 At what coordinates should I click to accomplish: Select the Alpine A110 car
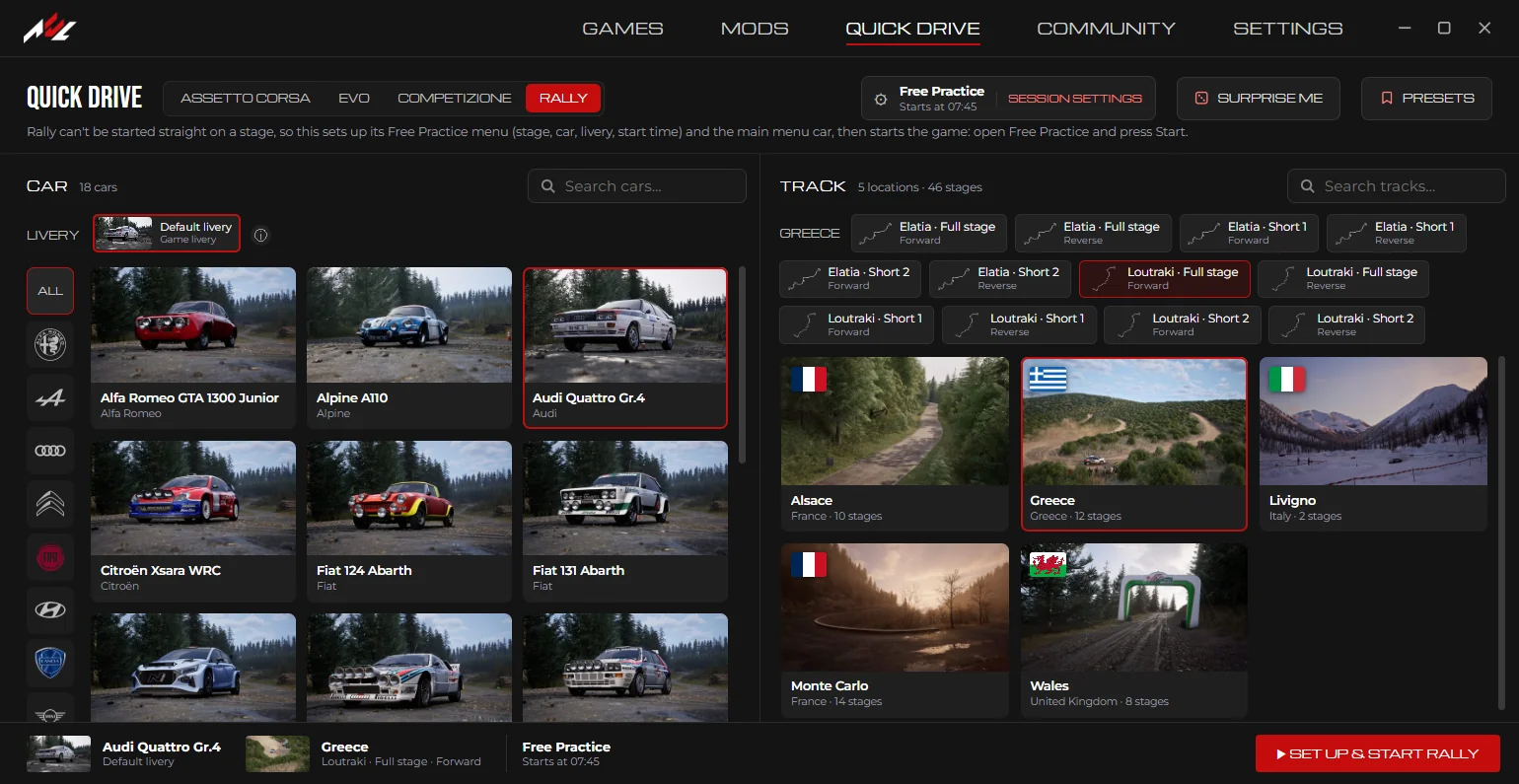pyautogui.click(x=409, y=347)
